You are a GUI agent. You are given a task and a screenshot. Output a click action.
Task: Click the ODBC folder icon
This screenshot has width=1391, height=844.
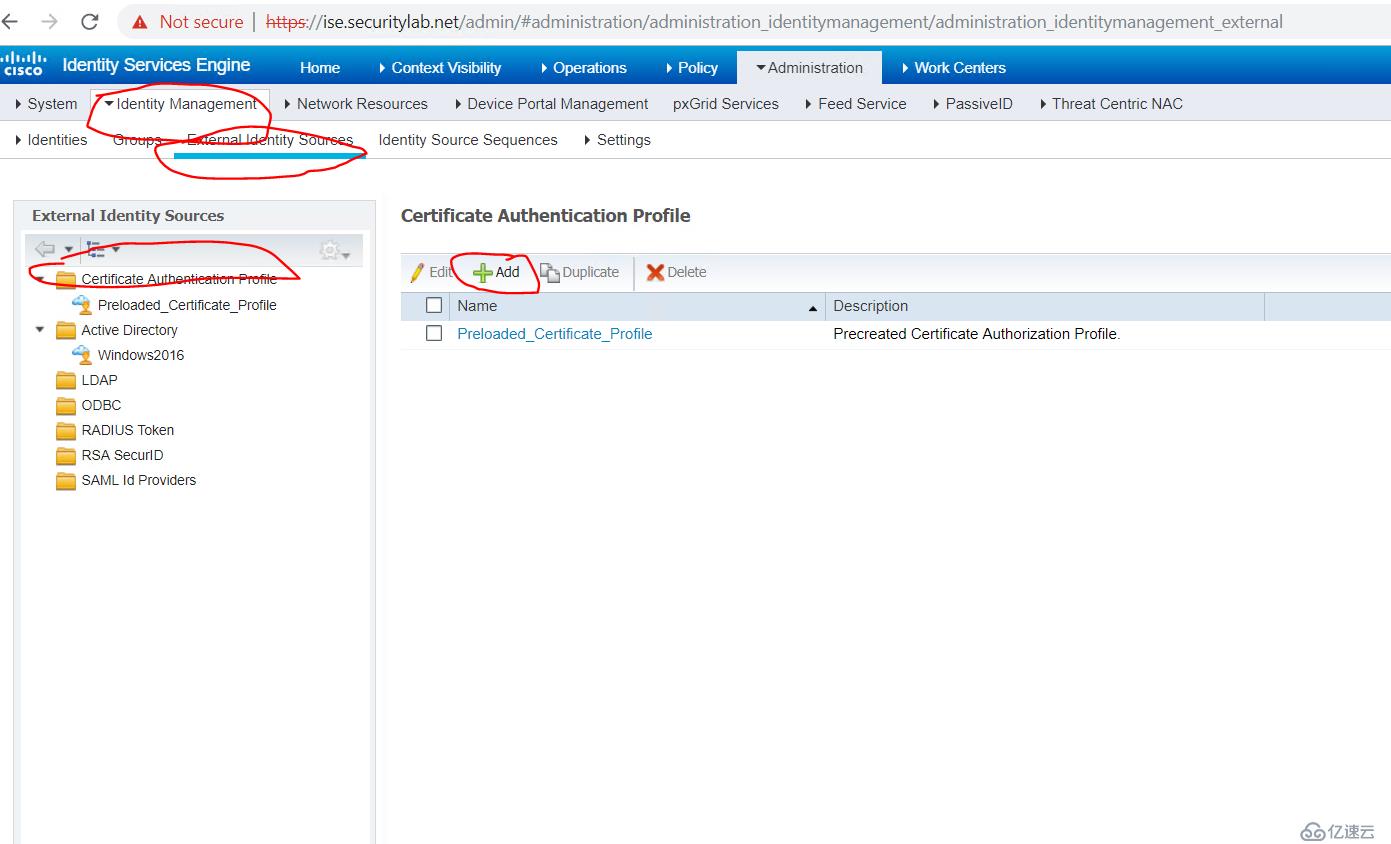point(66,405)
